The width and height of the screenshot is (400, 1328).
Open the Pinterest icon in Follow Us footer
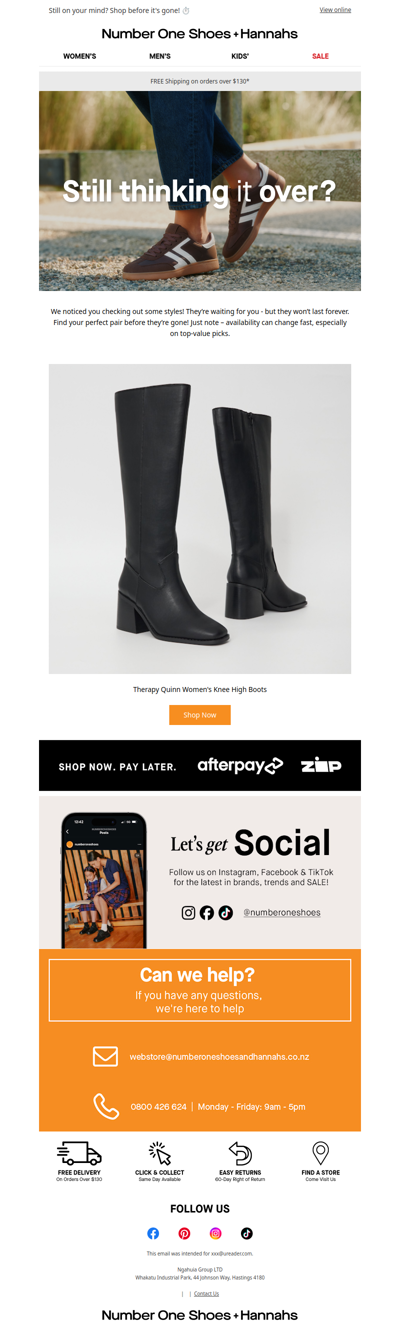pyautogui.click(x=184, y=1233)
